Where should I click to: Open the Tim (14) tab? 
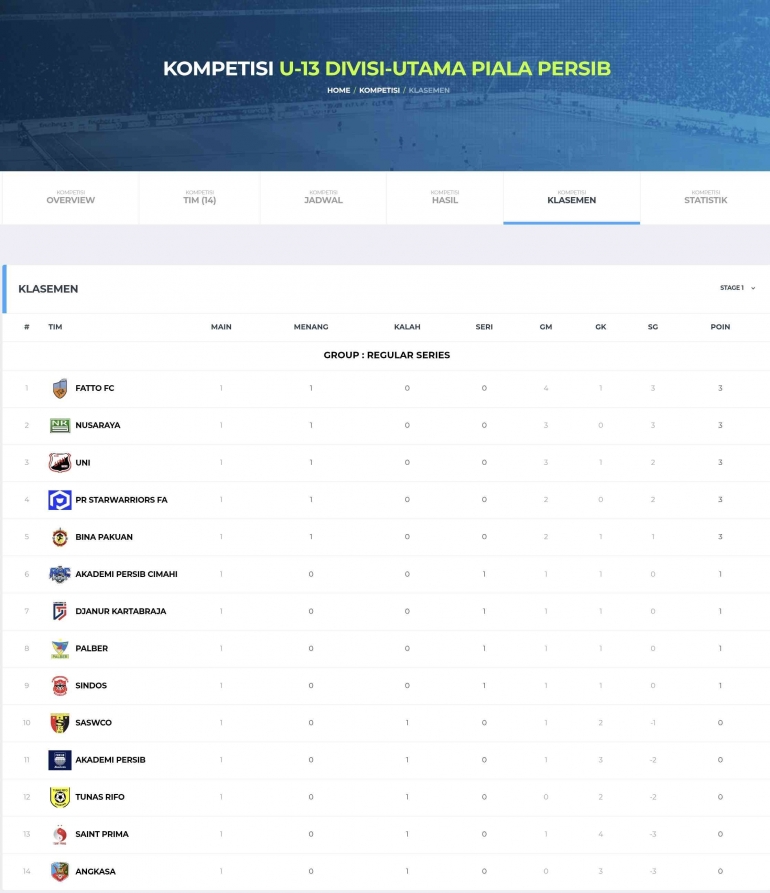[199, 198]
